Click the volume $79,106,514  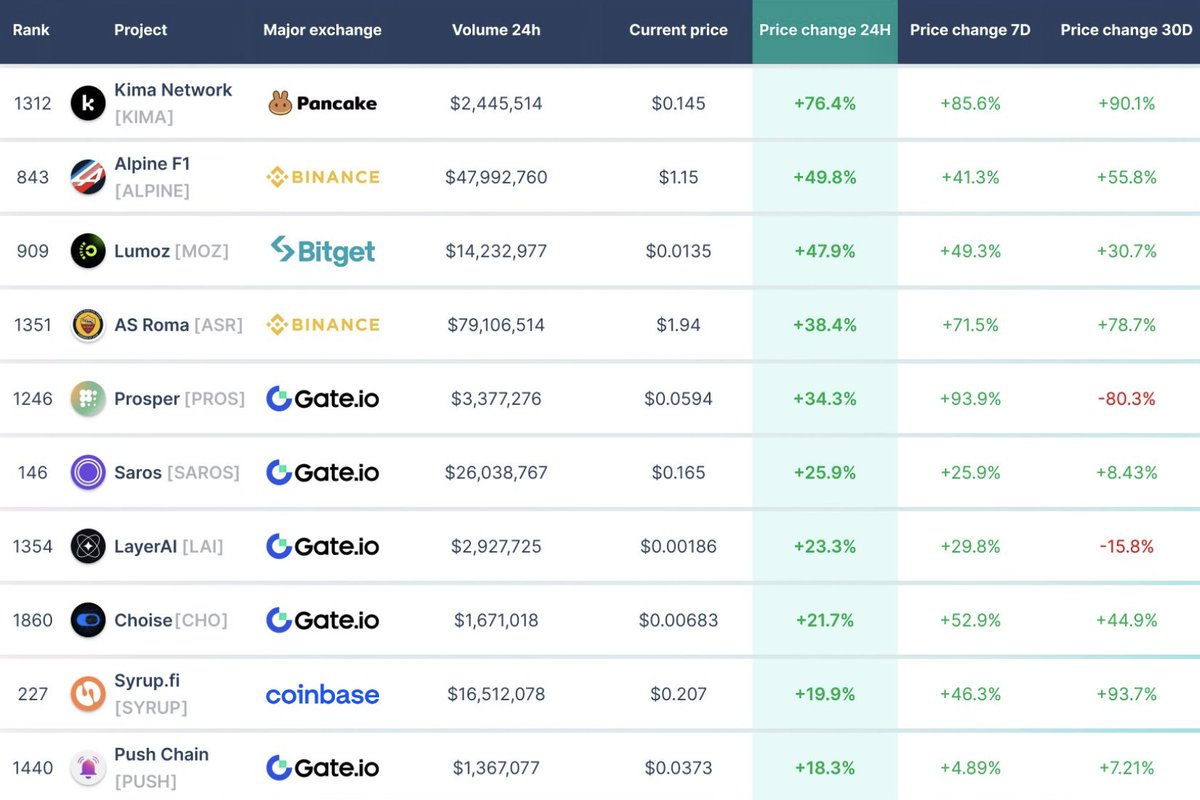point(496,325)
